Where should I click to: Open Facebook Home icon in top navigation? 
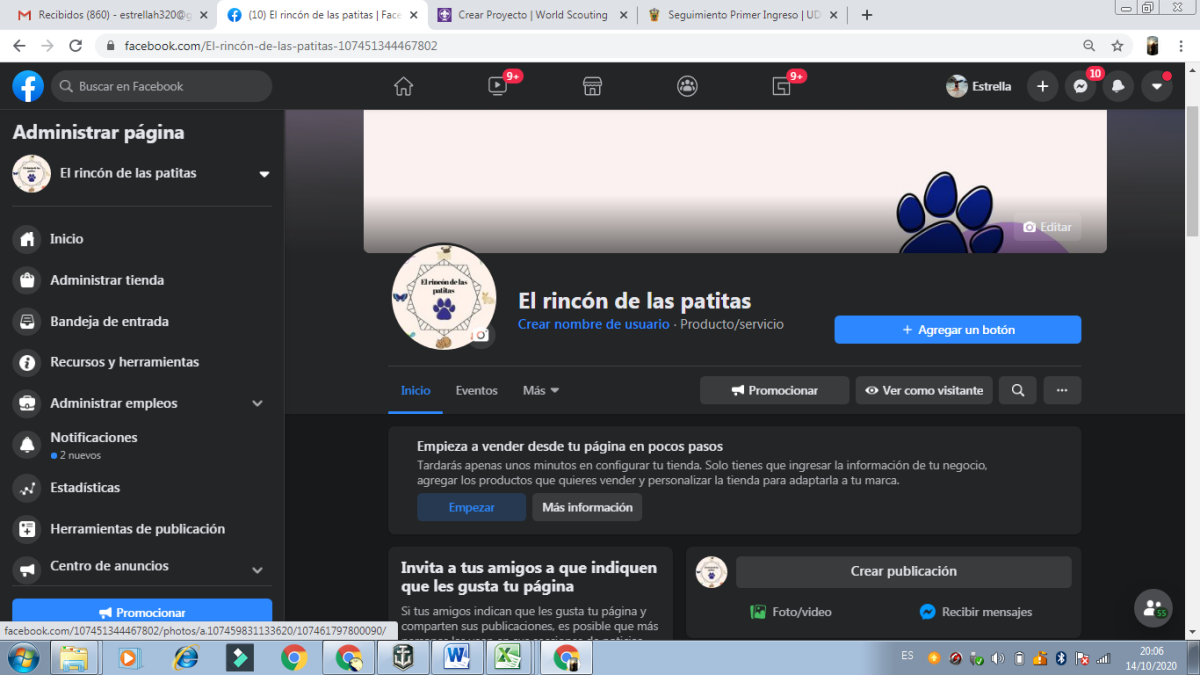(x=403, y=86)
